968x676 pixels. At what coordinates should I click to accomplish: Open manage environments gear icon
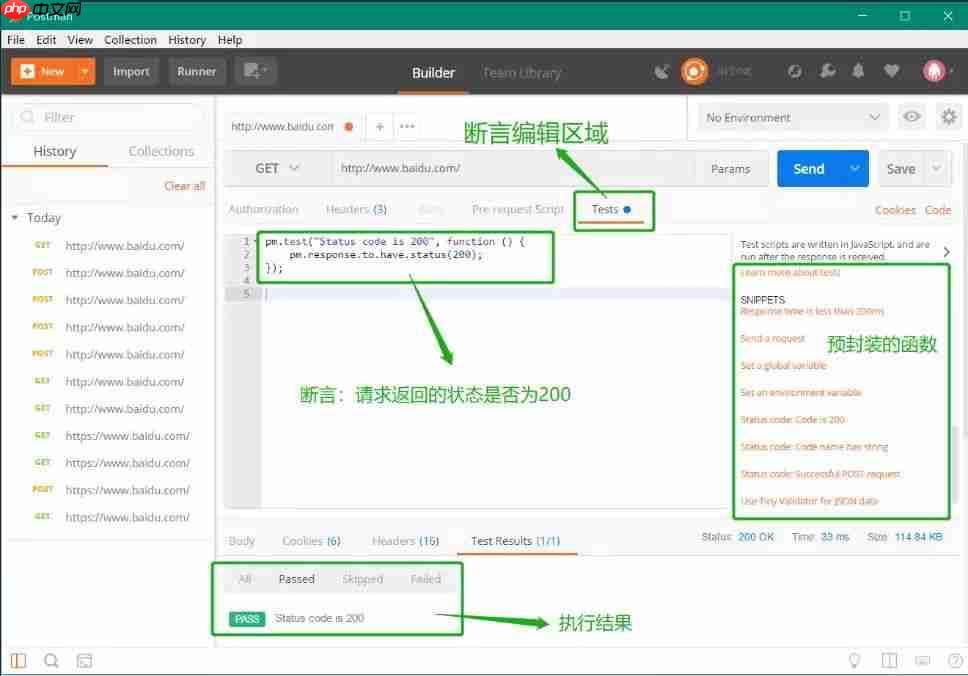click(948, 117)
